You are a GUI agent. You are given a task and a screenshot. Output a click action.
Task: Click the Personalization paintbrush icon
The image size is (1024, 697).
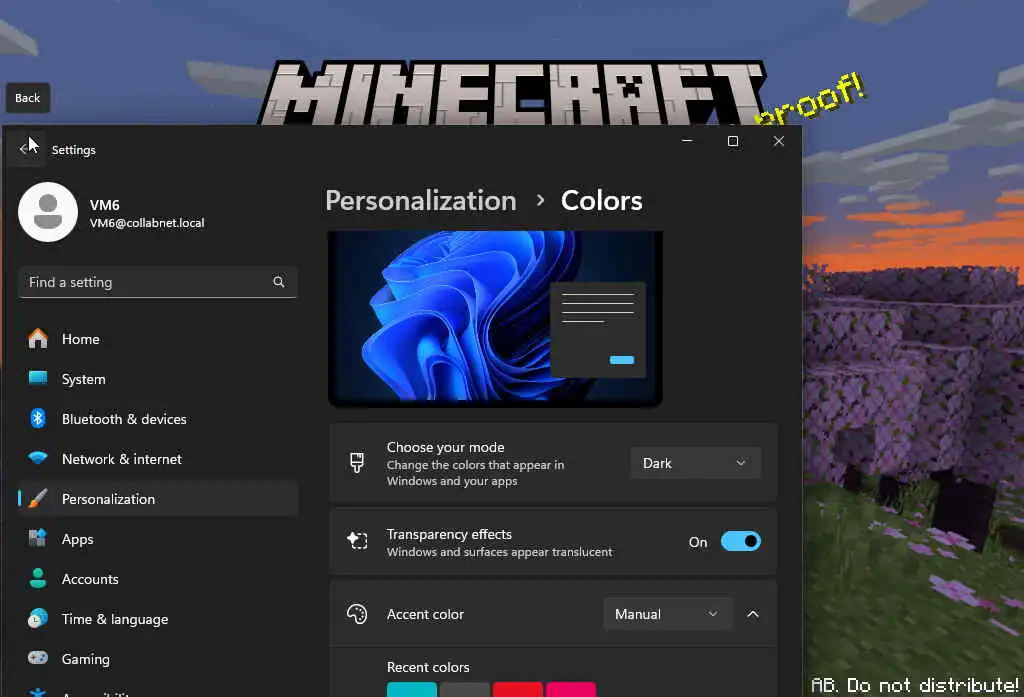(38, 498)
